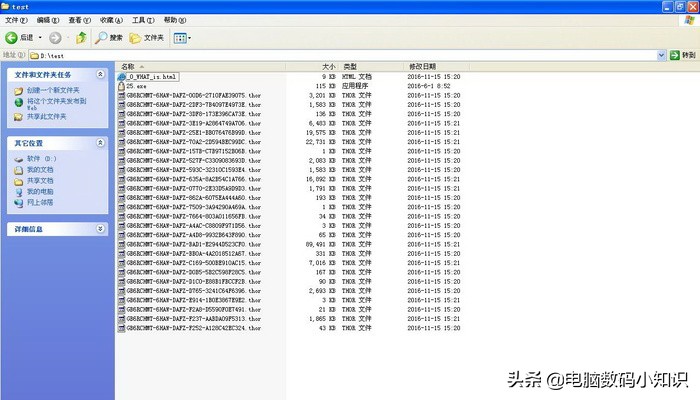Viewport: 700px width, 400px height.
Task: Click the new folder icon beside 创建一个新文件夹
Action: (x=18, y=91)
